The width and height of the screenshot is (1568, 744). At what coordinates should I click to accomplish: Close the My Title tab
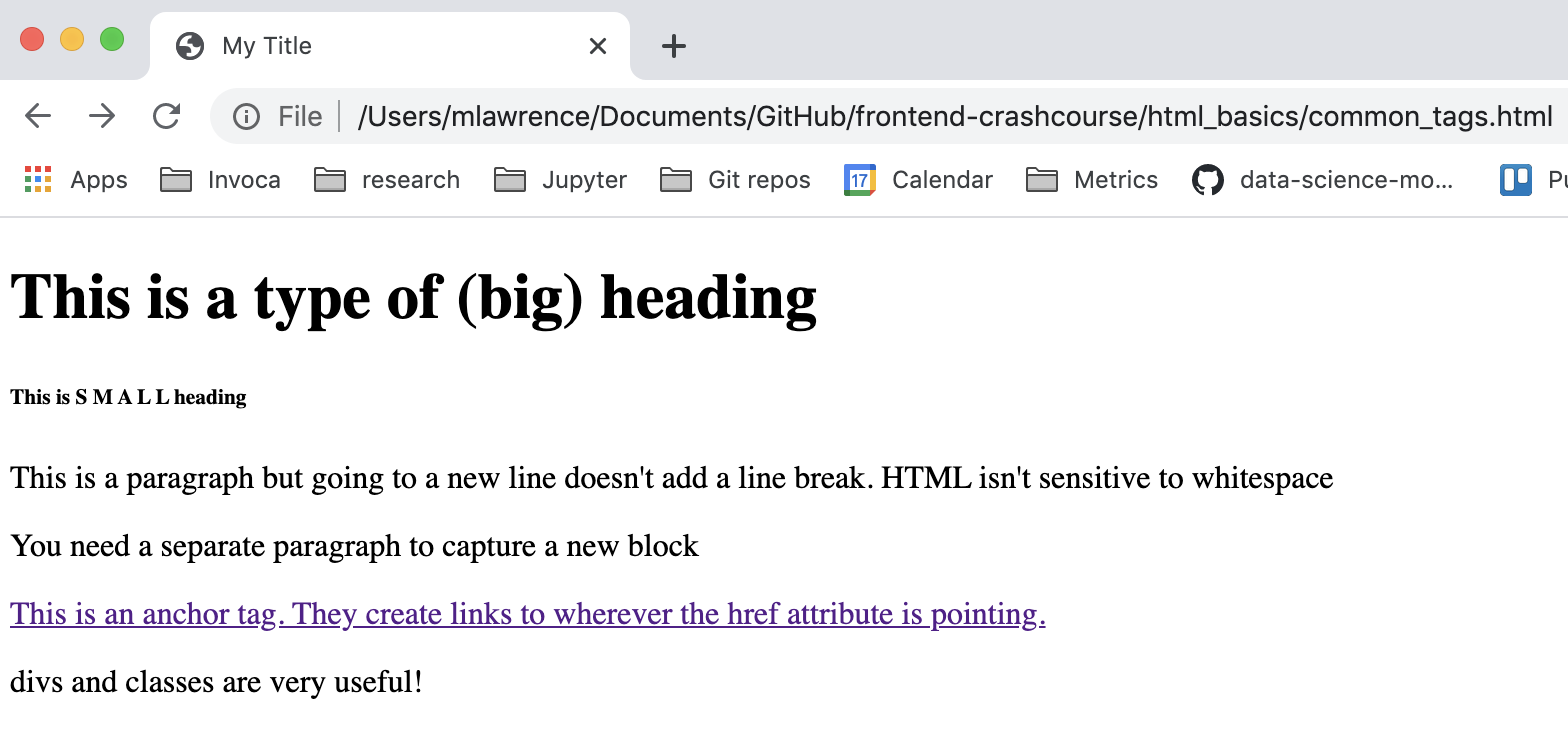[598, 46]
